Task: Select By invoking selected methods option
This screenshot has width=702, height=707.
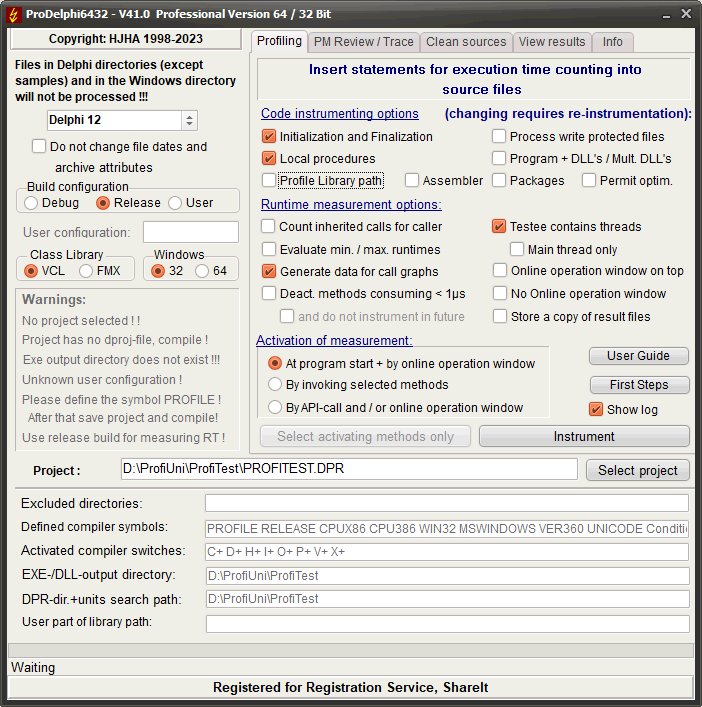Action: 275,385
